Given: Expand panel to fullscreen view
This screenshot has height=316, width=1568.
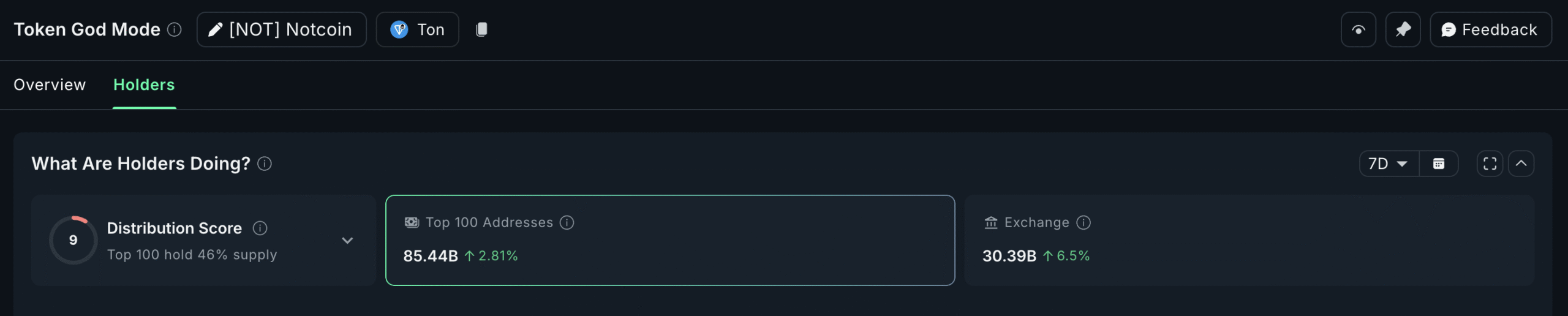Looking at the screenshot, I should click(1490, 164).
